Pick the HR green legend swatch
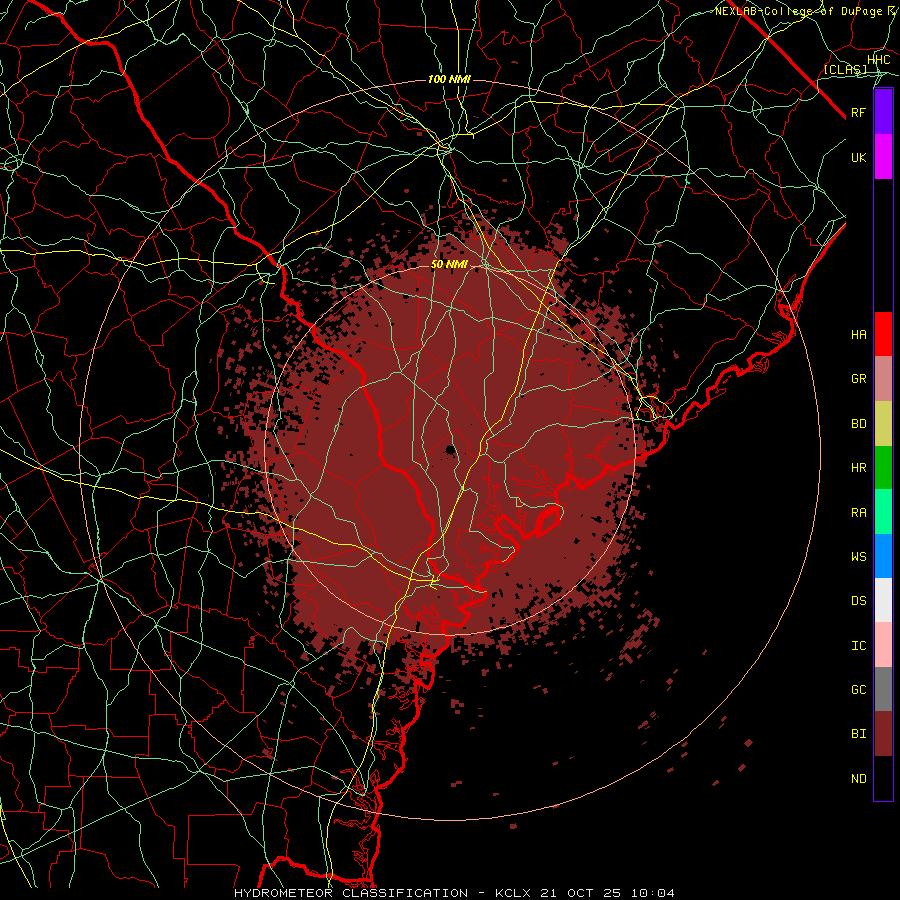Screen dimensions: 900x900 click(x=883, y=468)
